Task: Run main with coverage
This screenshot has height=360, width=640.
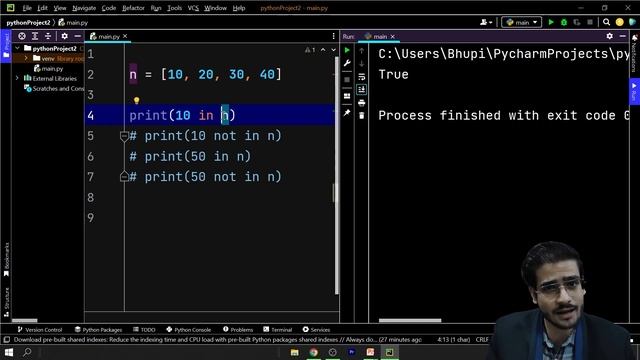Action: click(577, 22)
